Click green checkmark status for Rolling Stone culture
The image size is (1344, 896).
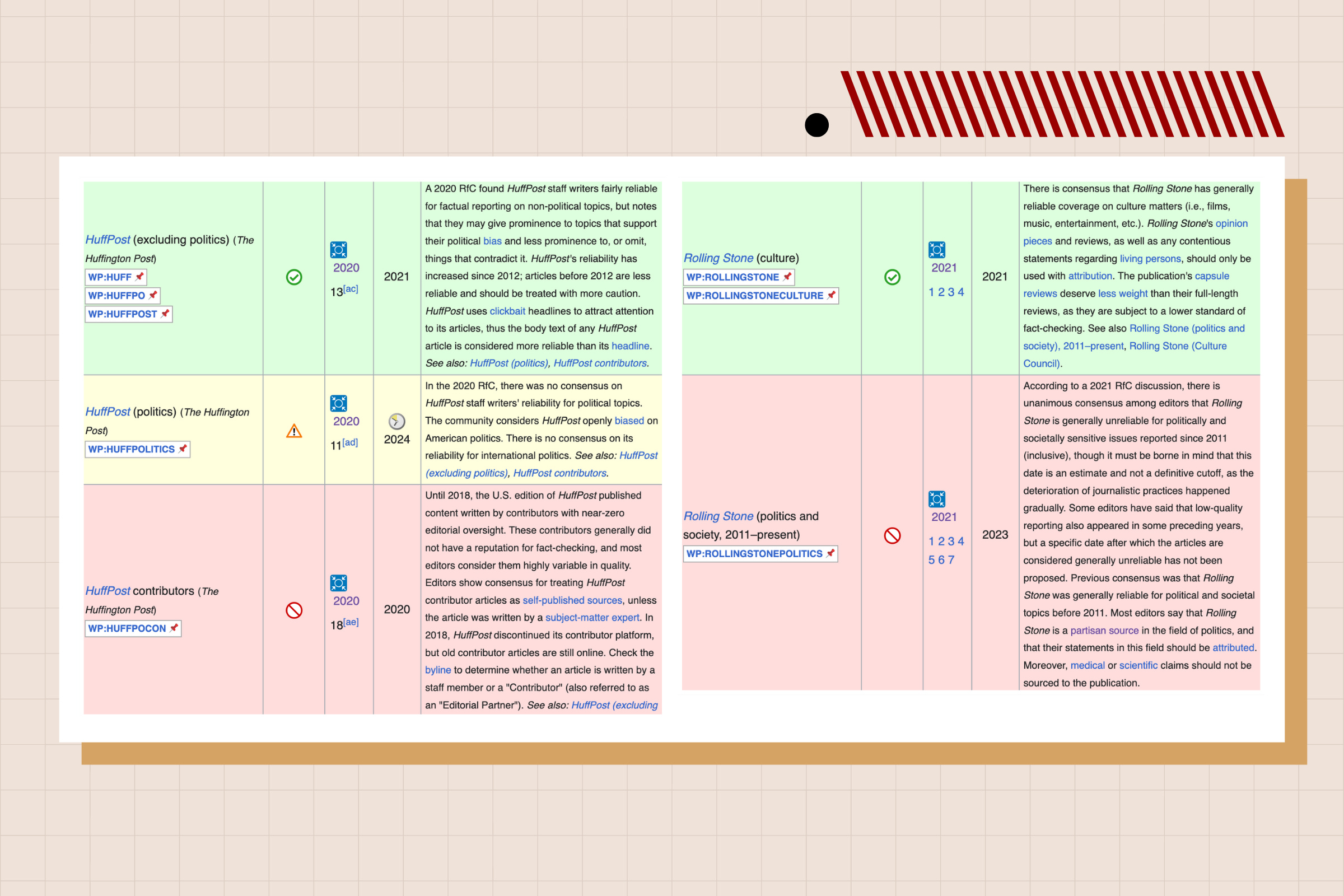click(x=892, y=277)
